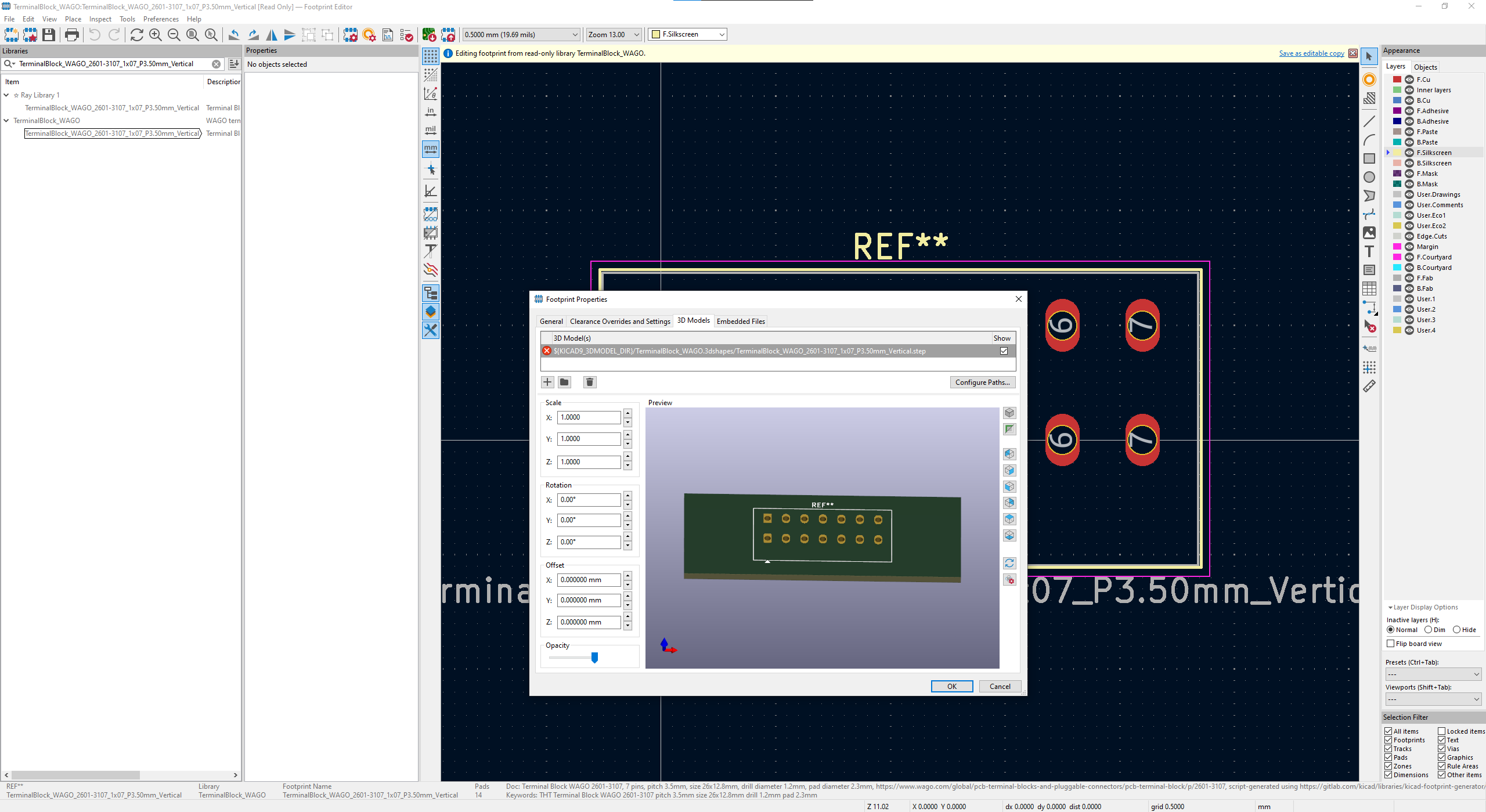Click the Scale X input field
This screenshot has width=1486, height=812.
(588, 417)
